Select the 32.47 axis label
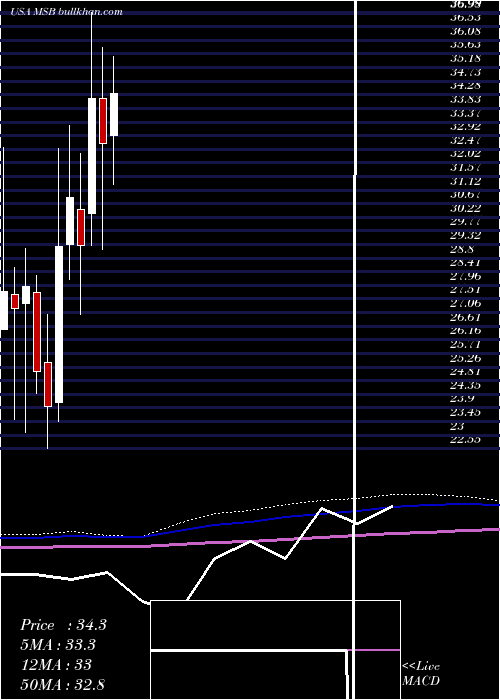 click(x=466, y=140)
